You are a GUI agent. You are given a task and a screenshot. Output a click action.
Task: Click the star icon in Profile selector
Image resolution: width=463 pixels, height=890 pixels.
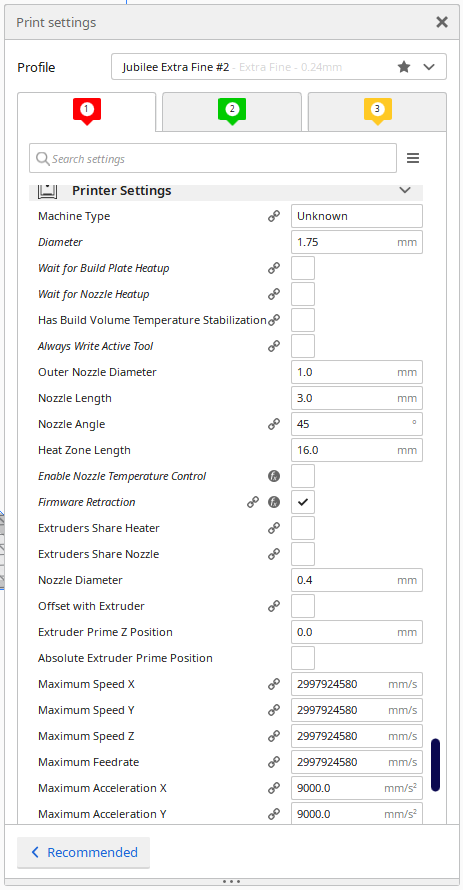[x=404, y=67]
